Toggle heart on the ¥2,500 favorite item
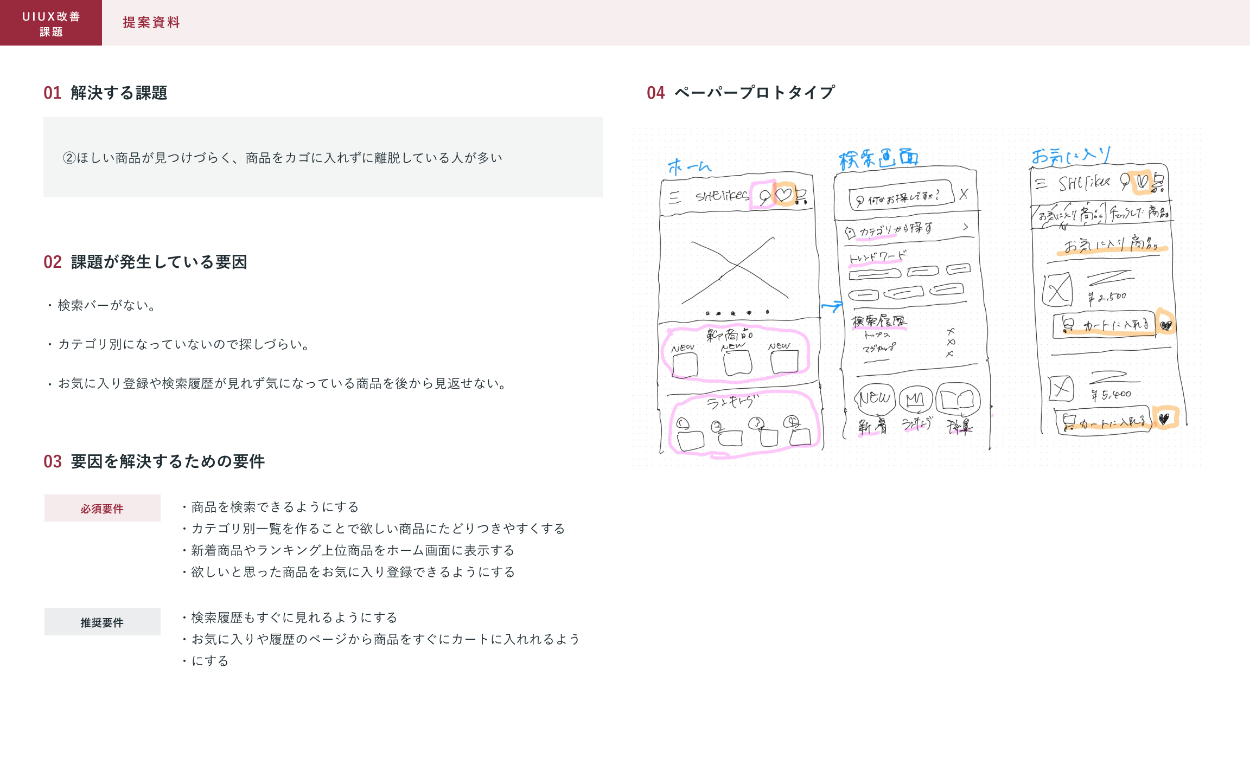 1164,323
